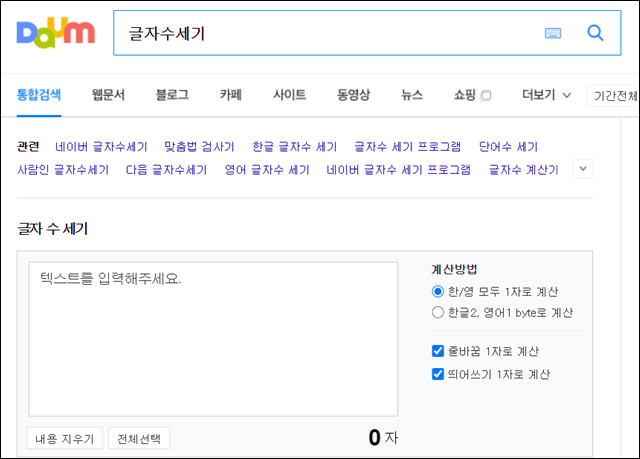Select the 동영상 tab
The width and height of the screenshot is (640, 459).
click(353, 95)
